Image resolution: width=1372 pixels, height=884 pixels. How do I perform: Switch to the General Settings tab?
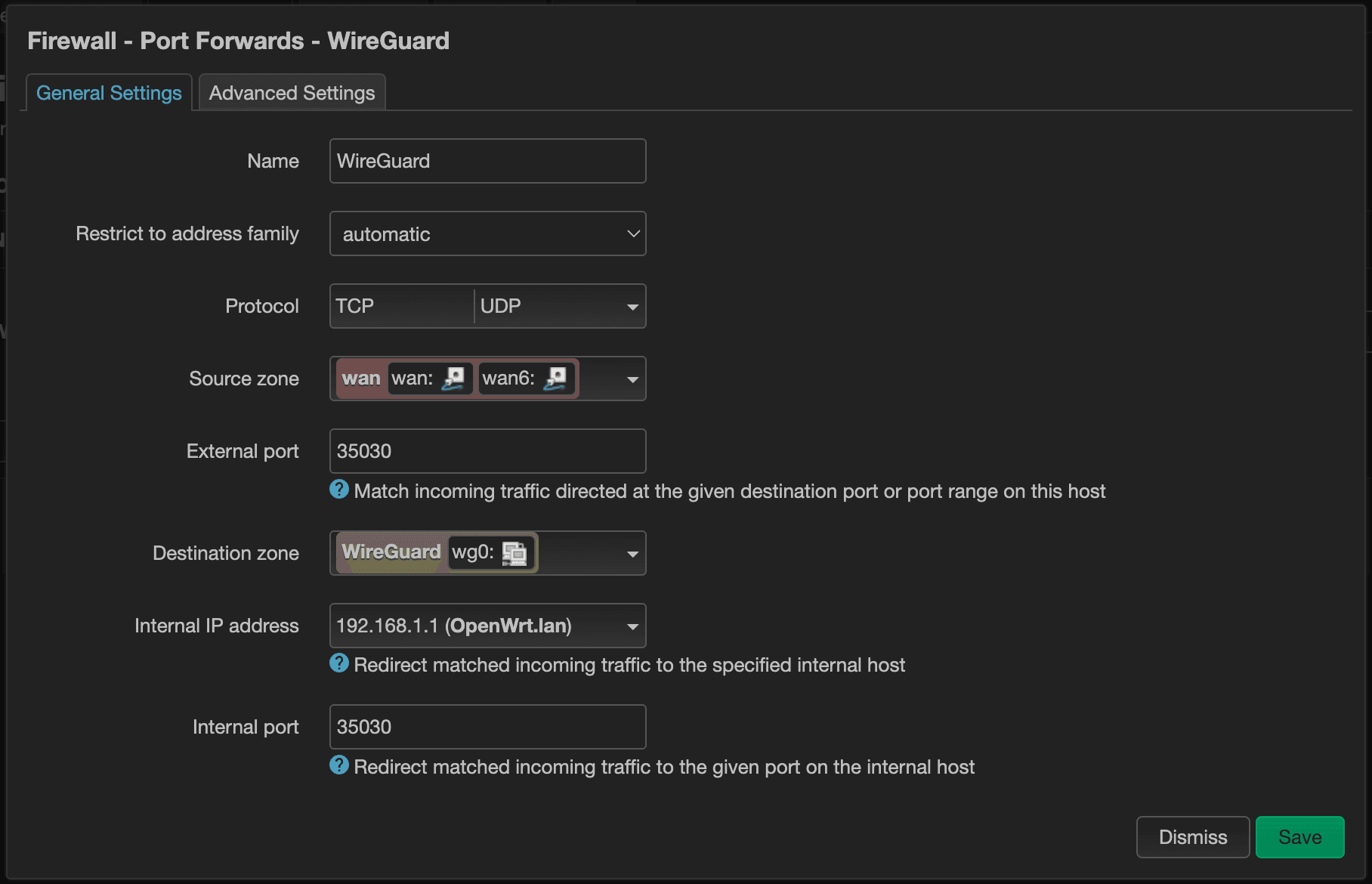(109, 93)
